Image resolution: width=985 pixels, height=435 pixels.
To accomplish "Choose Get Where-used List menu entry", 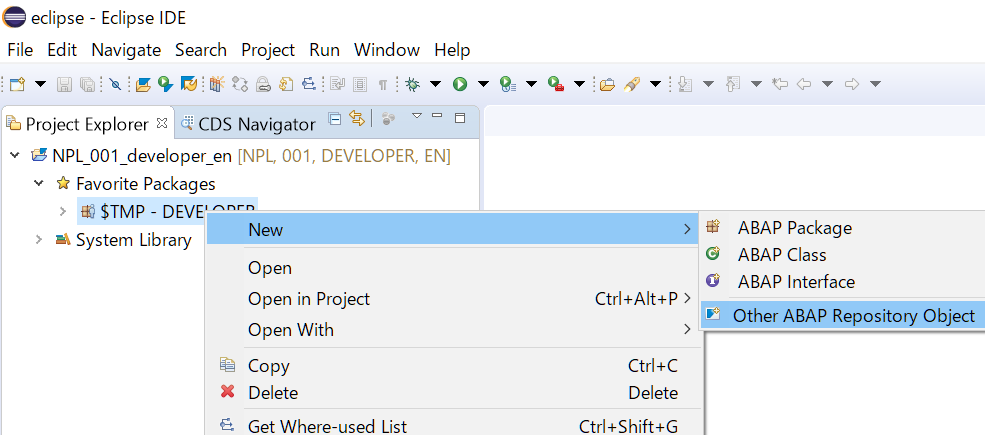I will (452, 426).
